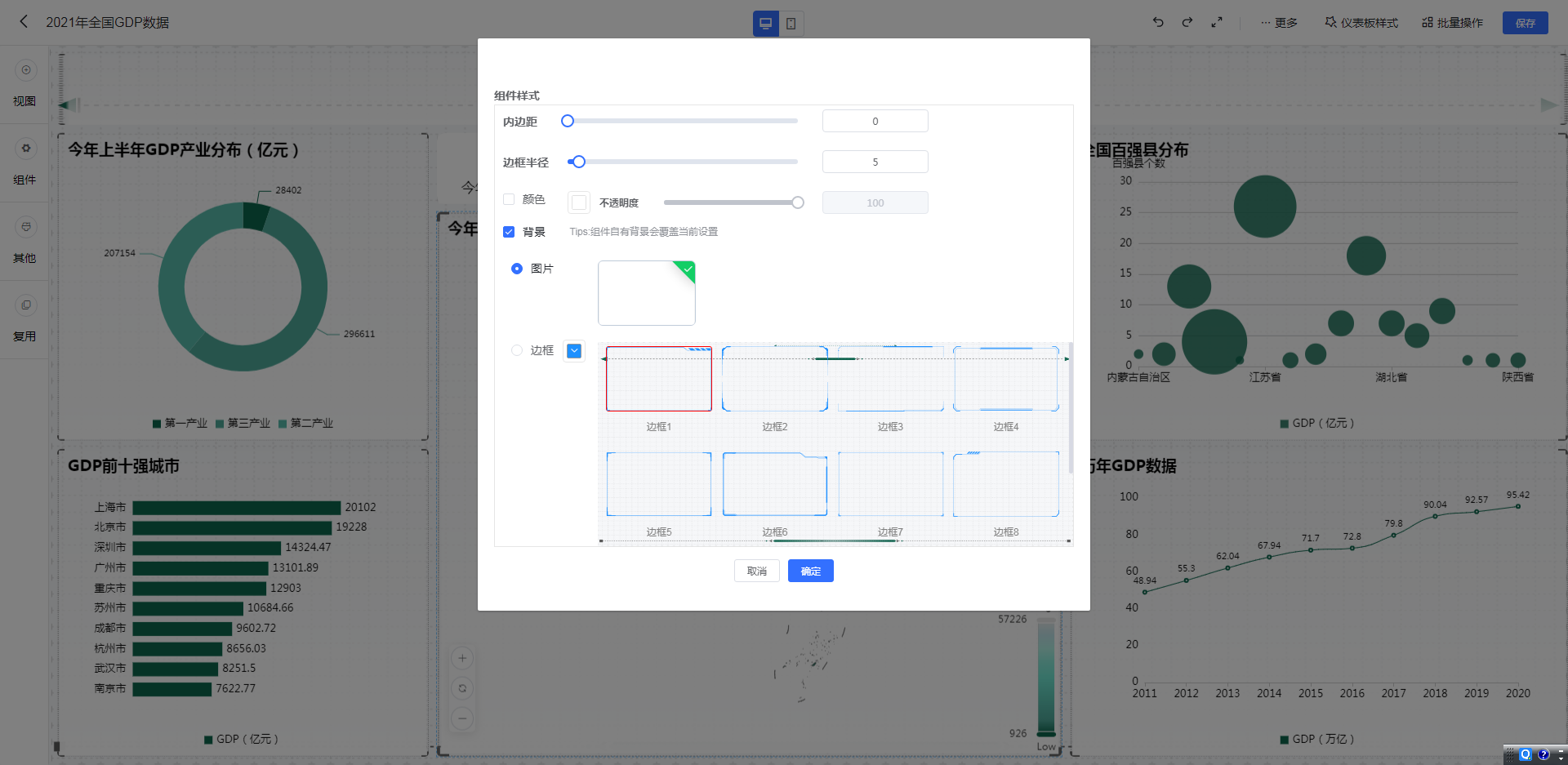Toggle GDP（亿元）legend in bar chart
The width and height of the screenshot is (1568, 765).
242,739
